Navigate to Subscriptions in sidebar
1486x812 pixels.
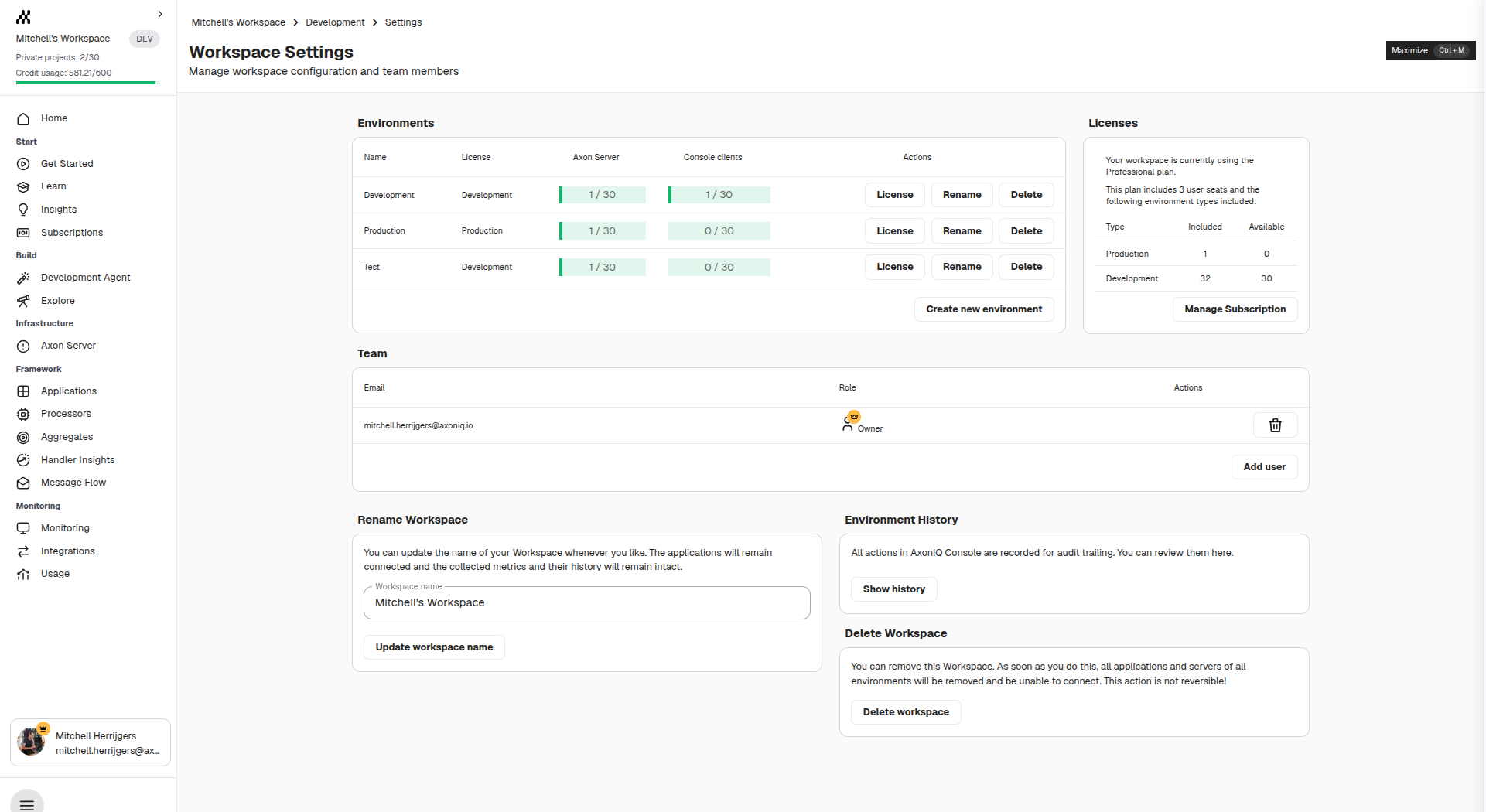[72, 233]
